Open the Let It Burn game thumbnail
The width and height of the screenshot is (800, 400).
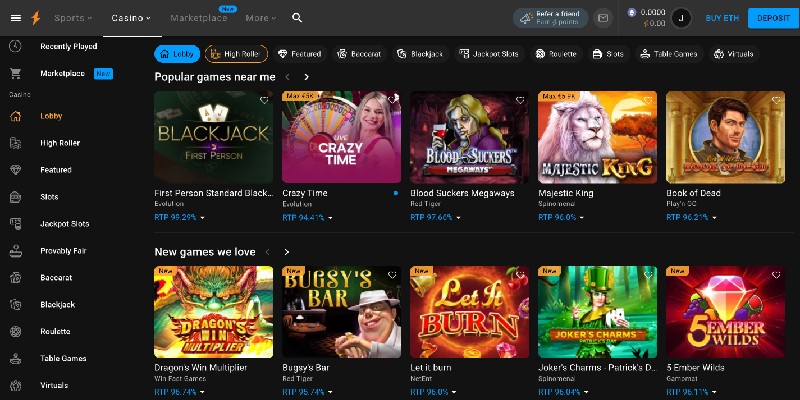[x=469, y=312]
